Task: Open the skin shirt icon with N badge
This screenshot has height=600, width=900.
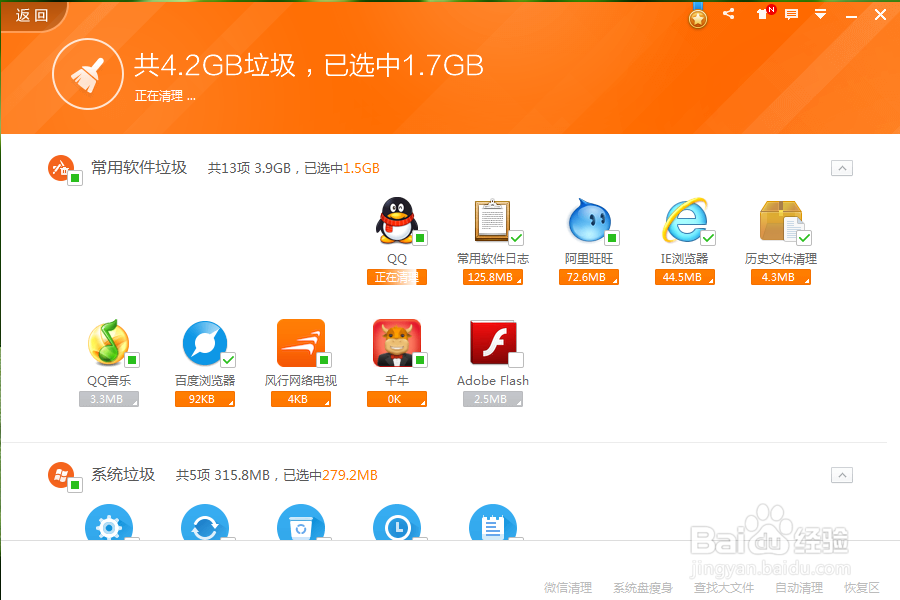Action: (x=763, y=13)
